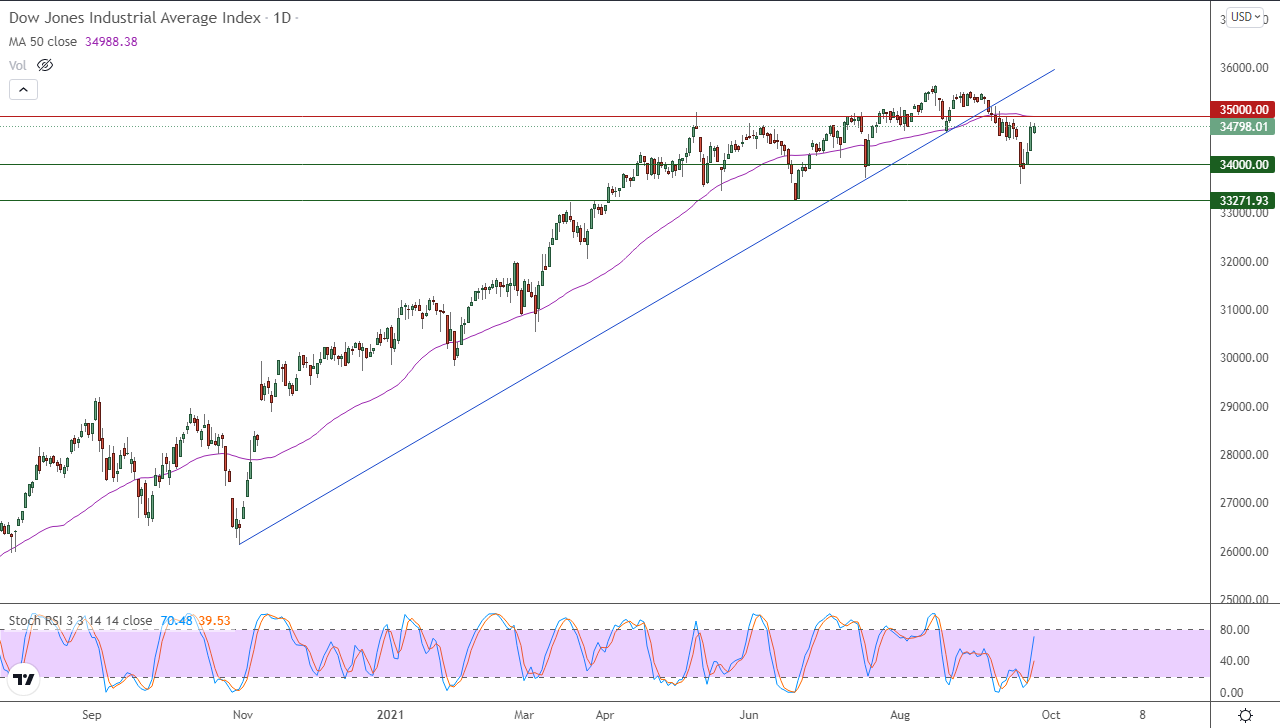The width and height of the screenshot is (1280, 728).
Task: Click the green 33271.93 price label
Action: [1242, 201]
